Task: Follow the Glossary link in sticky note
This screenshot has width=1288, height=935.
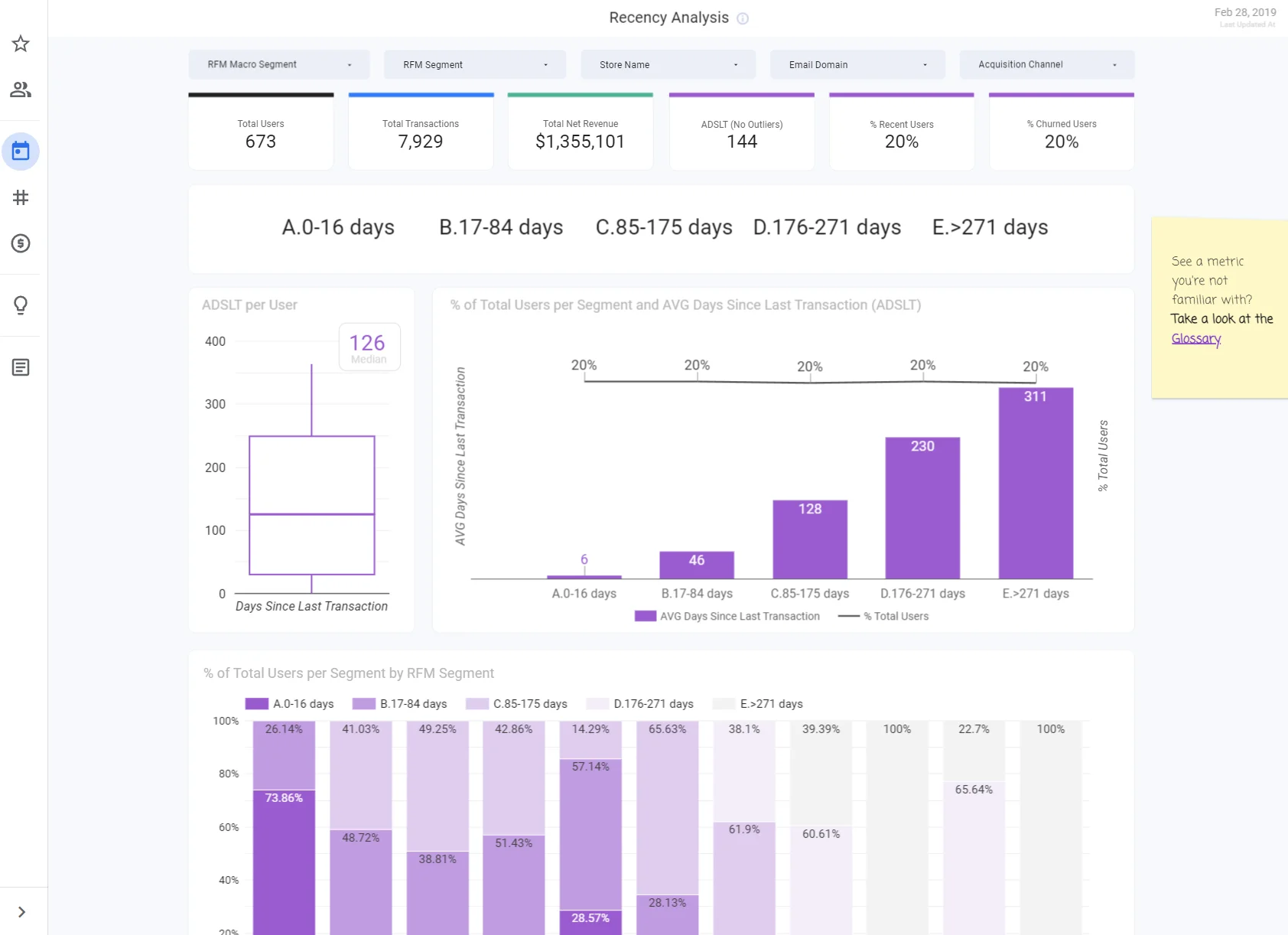Action: [x=1196, y=338]
